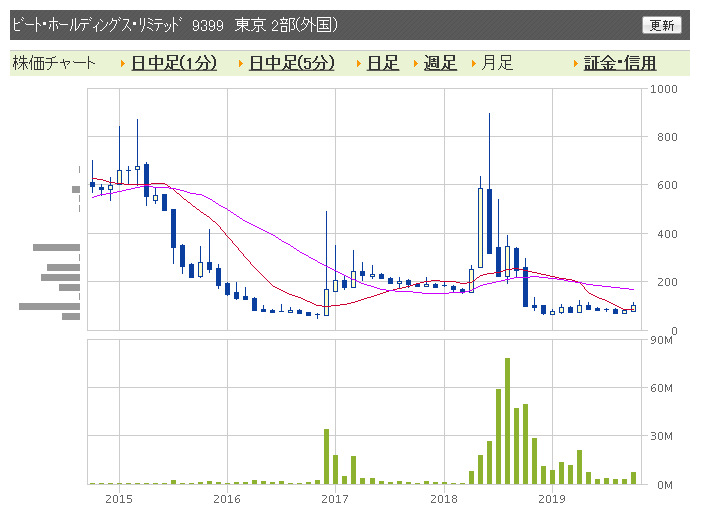
Task: Click the 600 price axis label
Action: (x=667, y=185)
